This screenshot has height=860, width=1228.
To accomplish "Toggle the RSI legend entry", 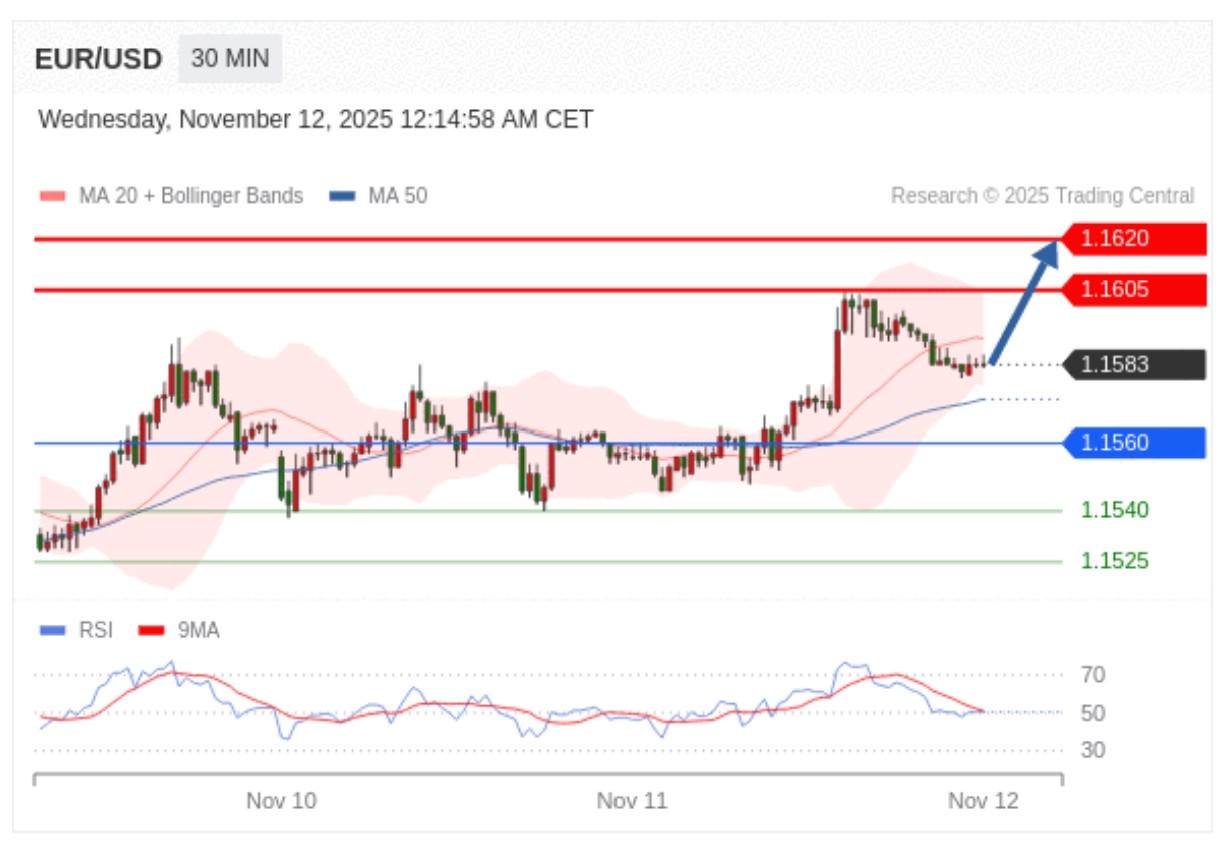I will [95, 630].
